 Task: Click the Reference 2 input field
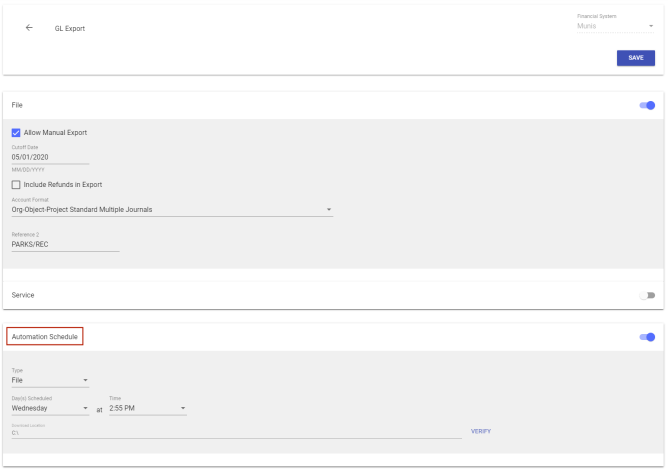coord(65,245)
